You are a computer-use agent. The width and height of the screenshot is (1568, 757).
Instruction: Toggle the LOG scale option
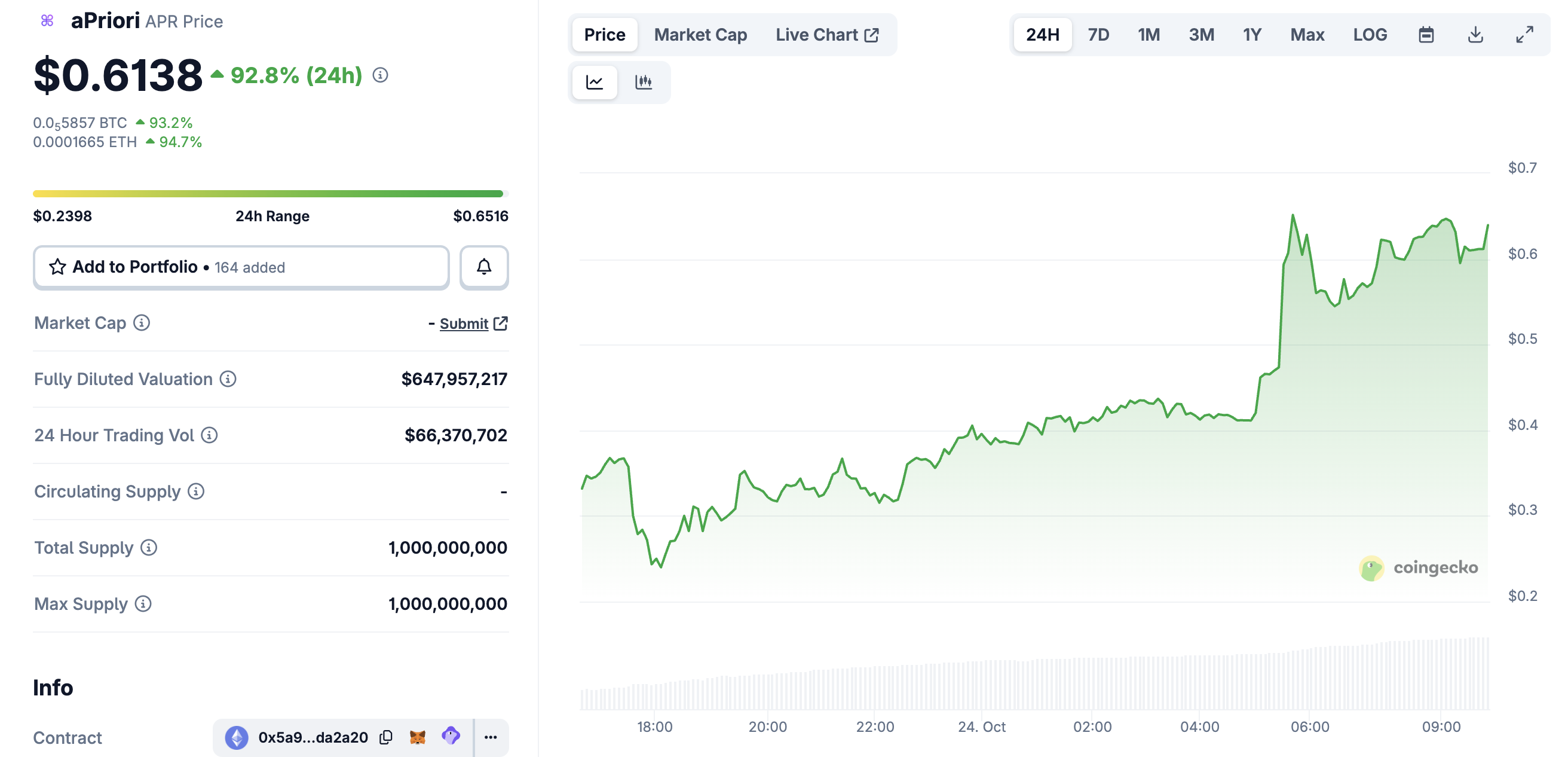[1370, 35]
